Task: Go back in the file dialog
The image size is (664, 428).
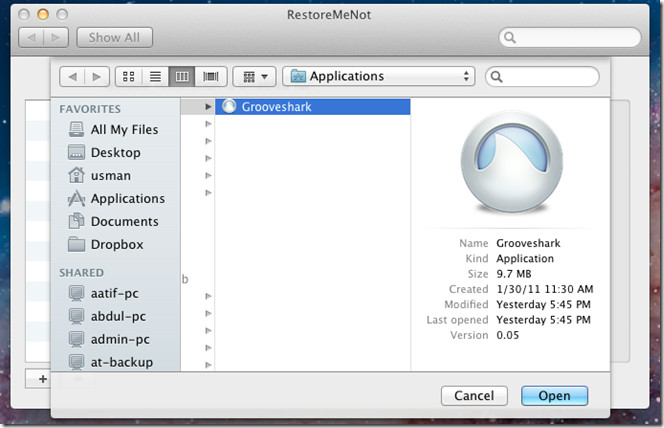Action: [72, 77]
